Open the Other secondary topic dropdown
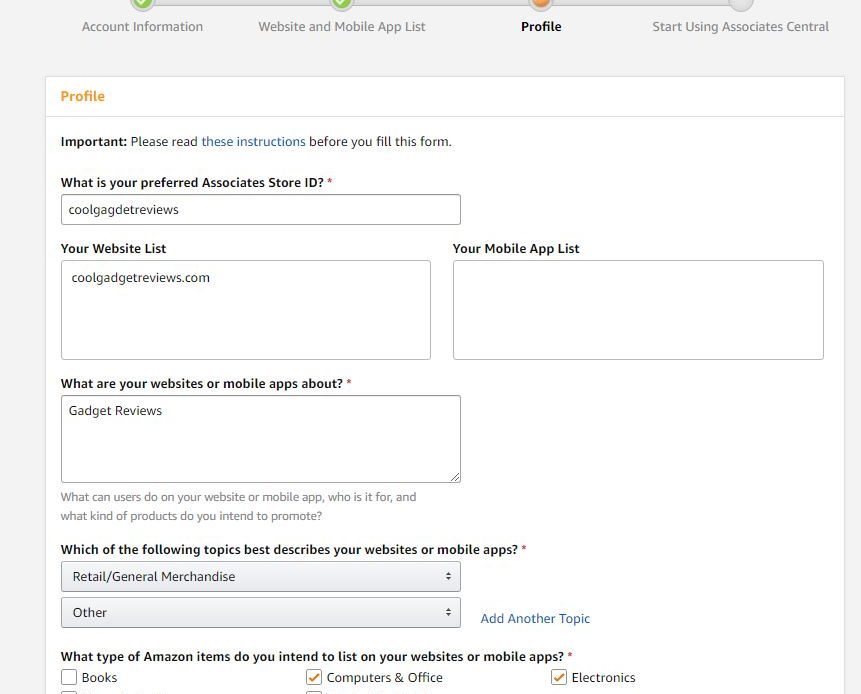Image resolution: width=861 pixels, height=694 pixels. tap(261, 612)
